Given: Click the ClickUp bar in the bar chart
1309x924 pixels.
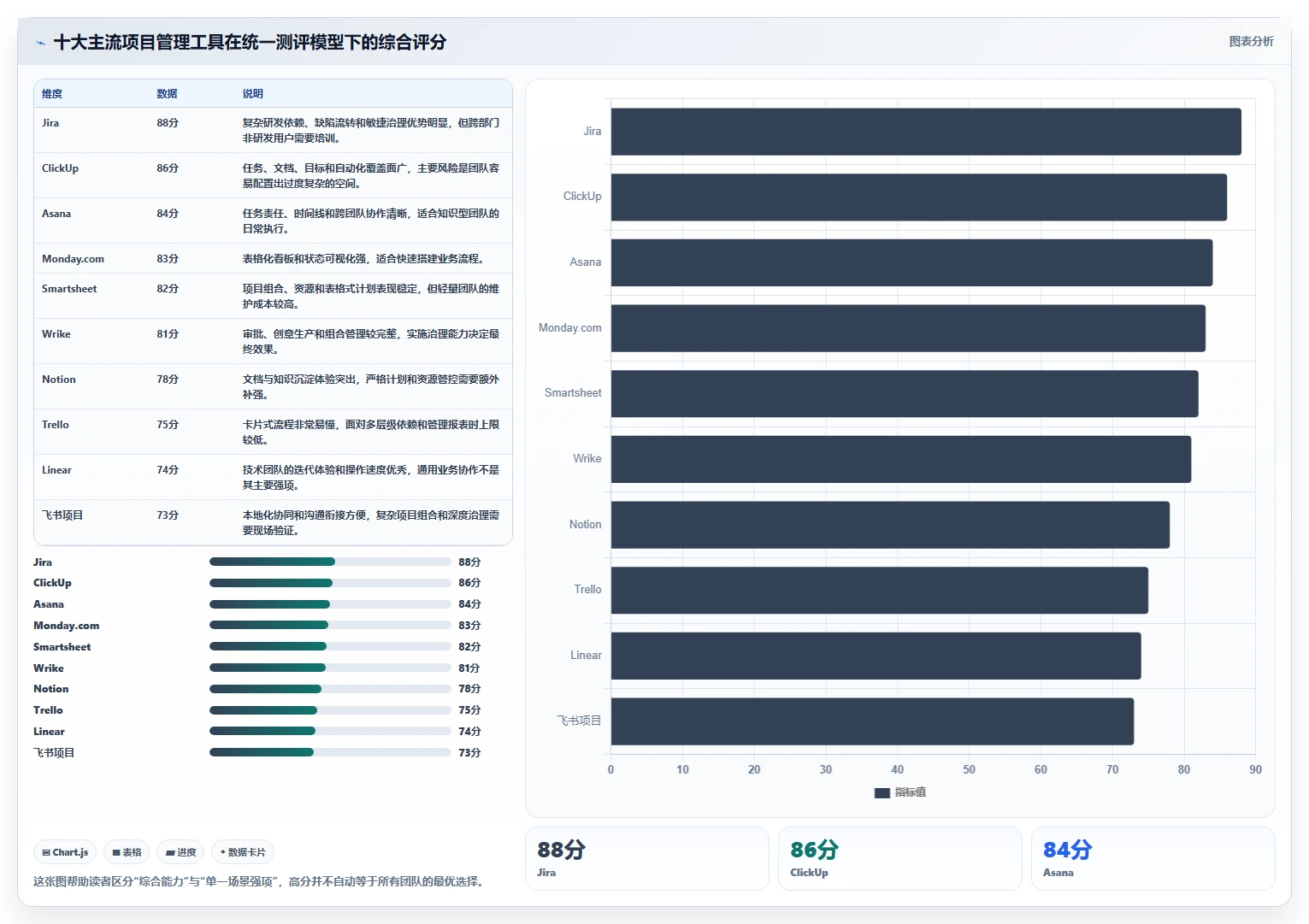Looking at the screenshot, I should click(919, 197).
